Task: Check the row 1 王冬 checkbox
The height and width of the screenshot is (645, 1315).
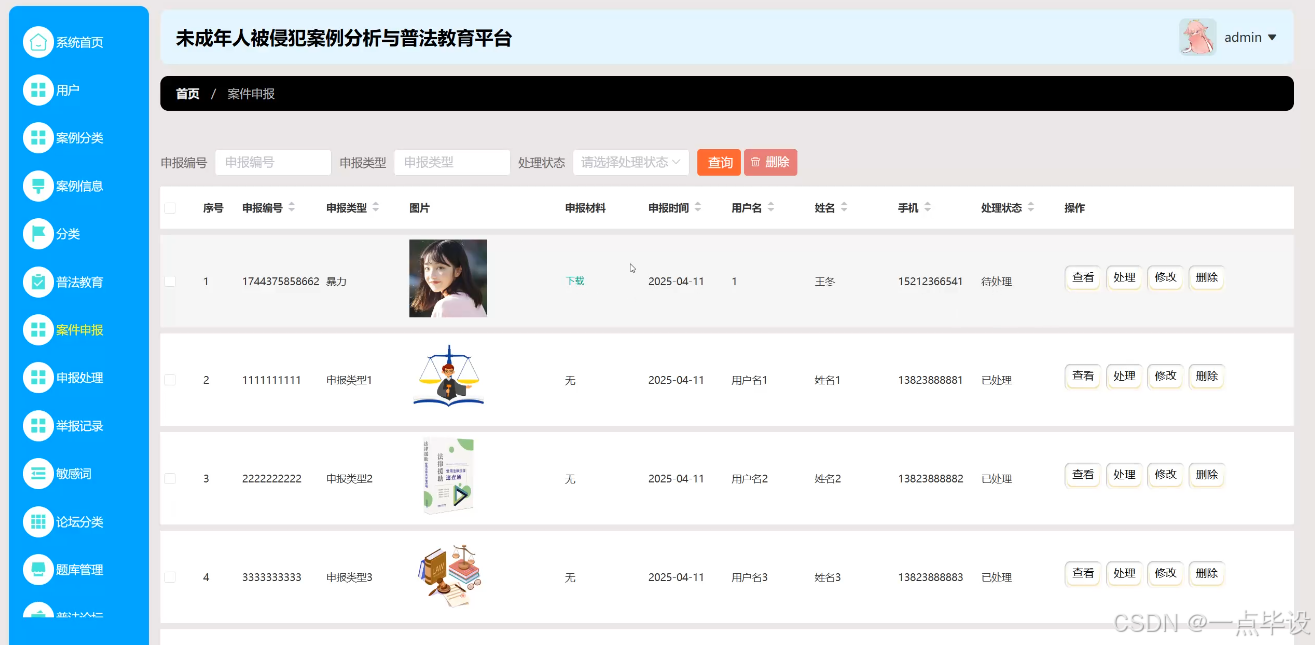Action: point(170,281)
